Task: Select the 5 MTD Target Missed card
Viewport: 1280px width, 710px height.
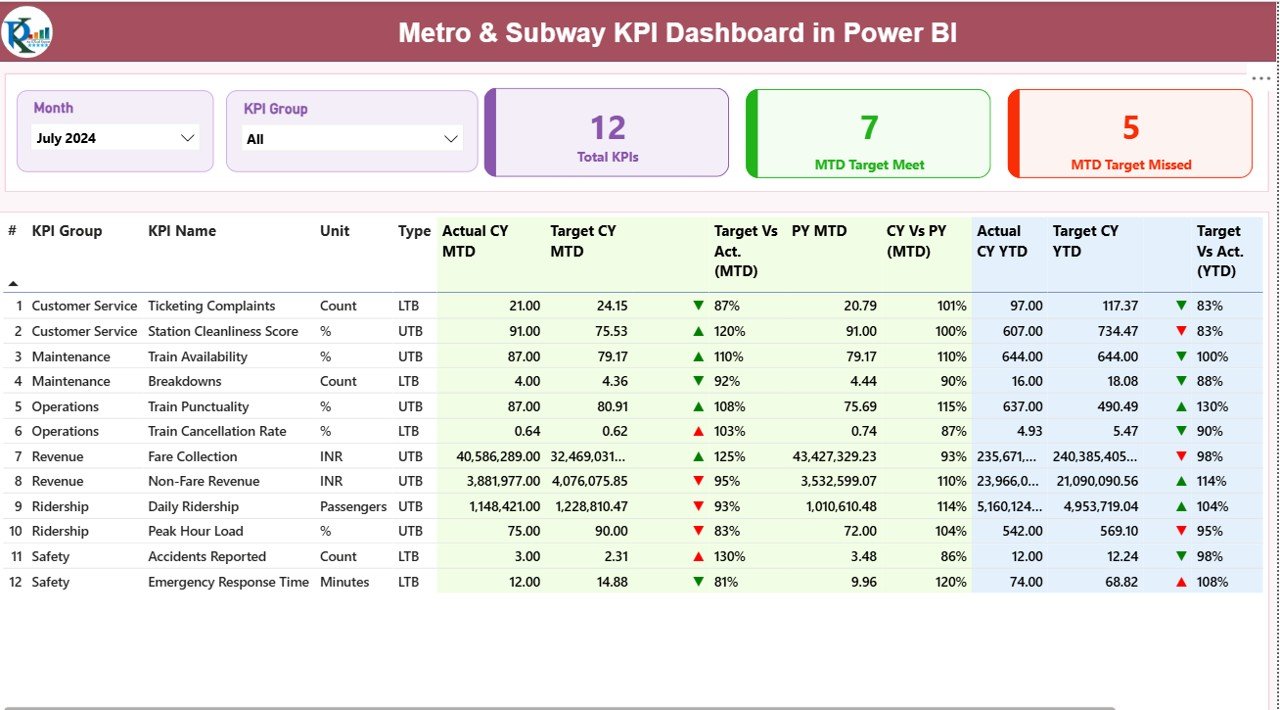Action: pyautogui.click(x=1129, y=132)
